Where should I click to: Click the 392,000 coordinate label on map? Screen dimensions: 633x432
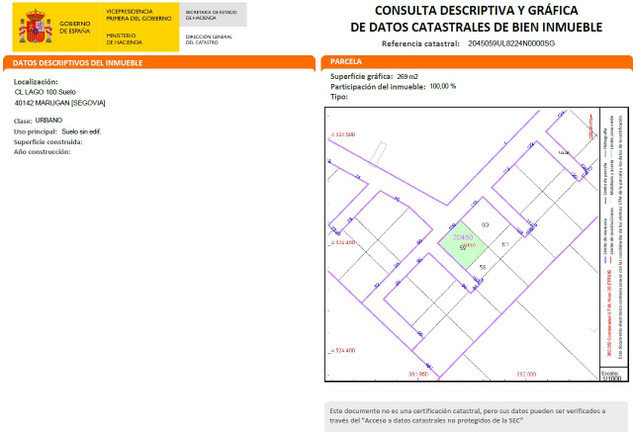[526, 374]
